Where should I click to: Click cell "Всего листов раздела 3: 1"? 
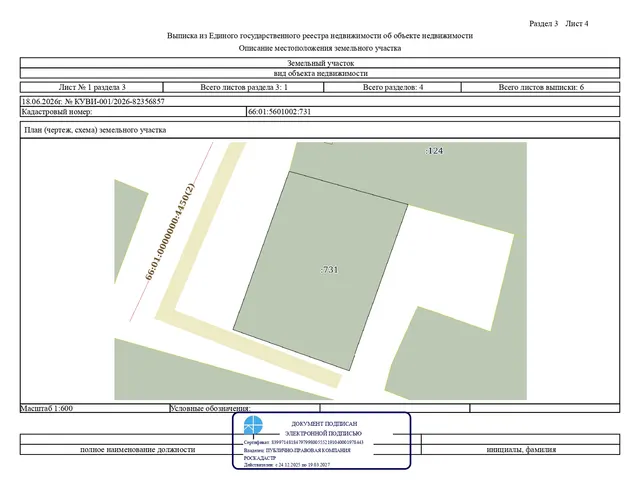coord(244,87)
